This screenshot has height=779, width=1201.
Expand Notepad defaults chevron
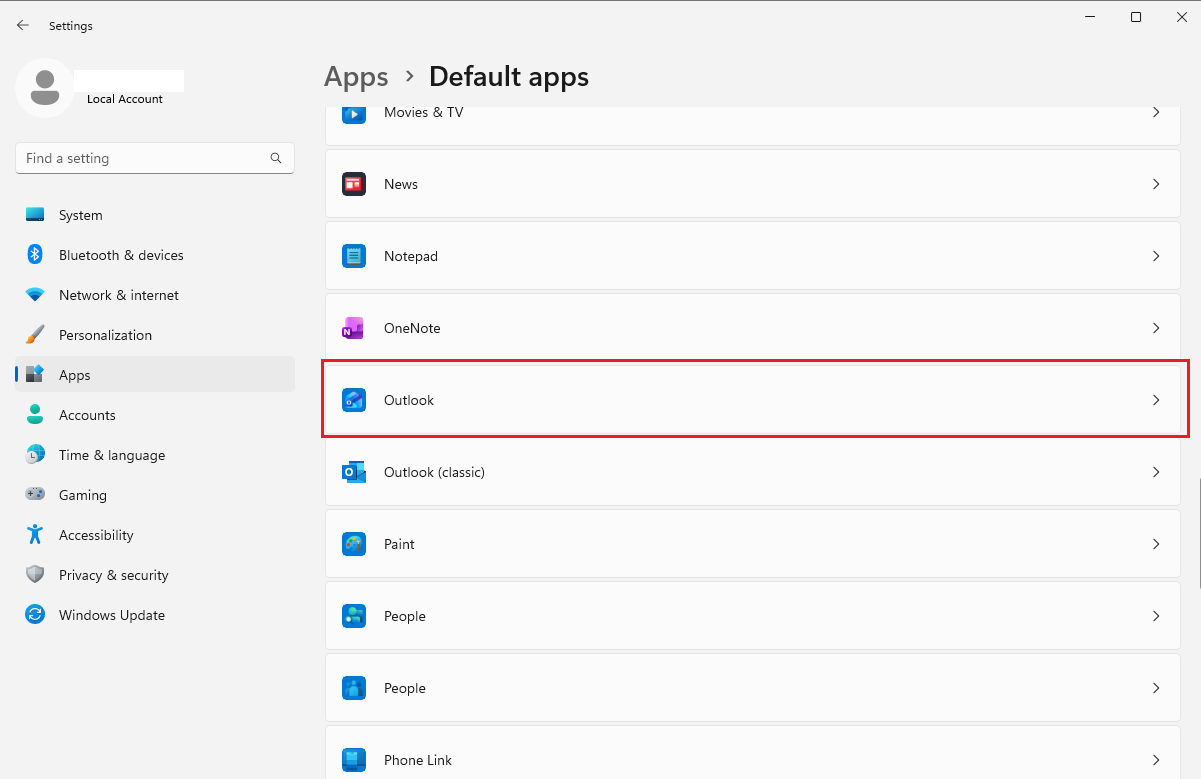[1156, 256]
